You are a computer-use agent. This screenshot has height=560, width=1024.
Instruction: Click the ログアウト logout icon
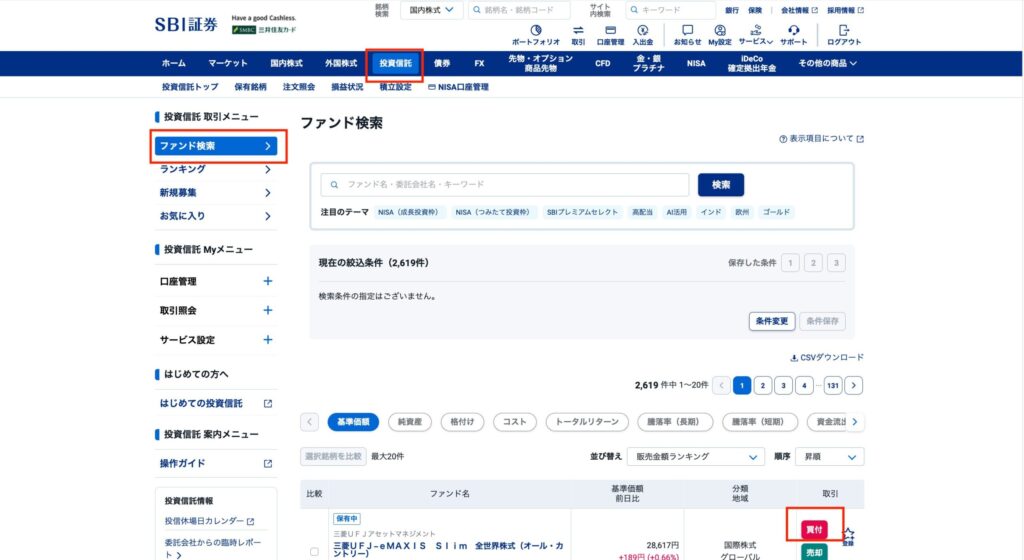point(844,31)
